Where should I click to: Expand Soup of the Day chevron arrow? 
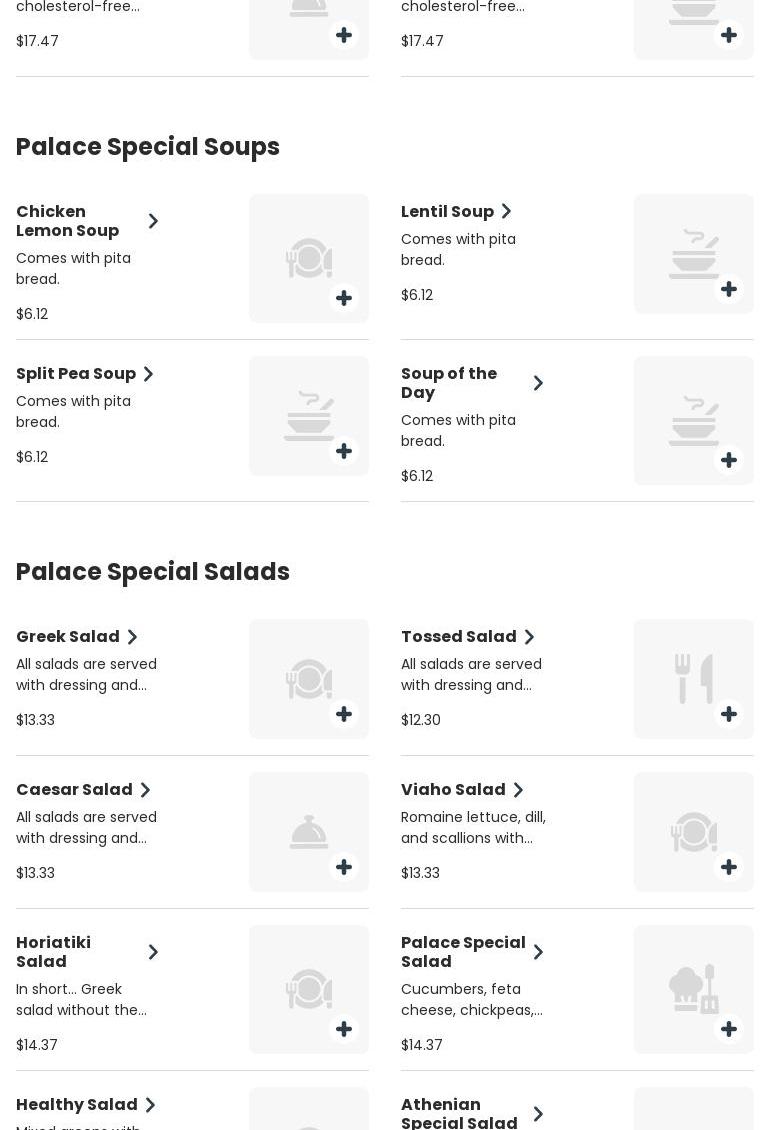click(x=538, y=383)
